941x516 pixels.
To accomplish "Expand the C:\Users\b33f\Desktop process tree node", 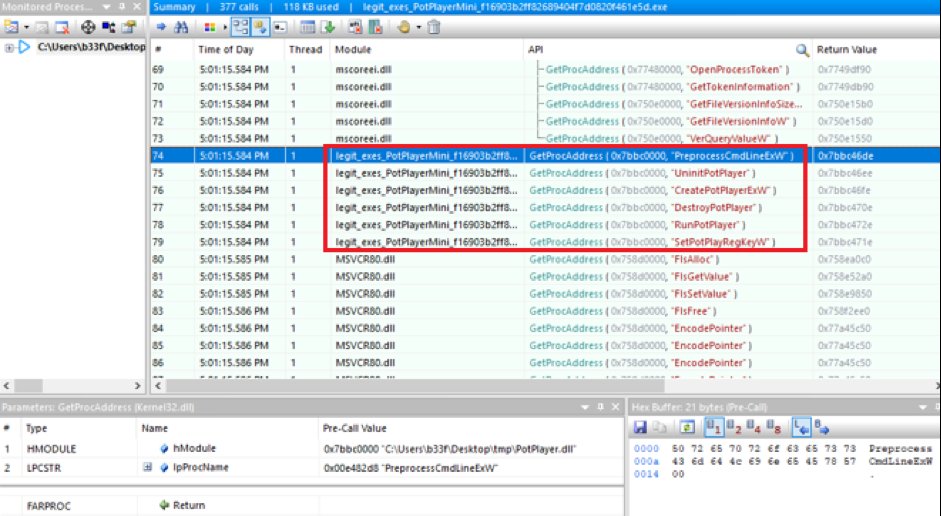I will [x=9, y=47].
